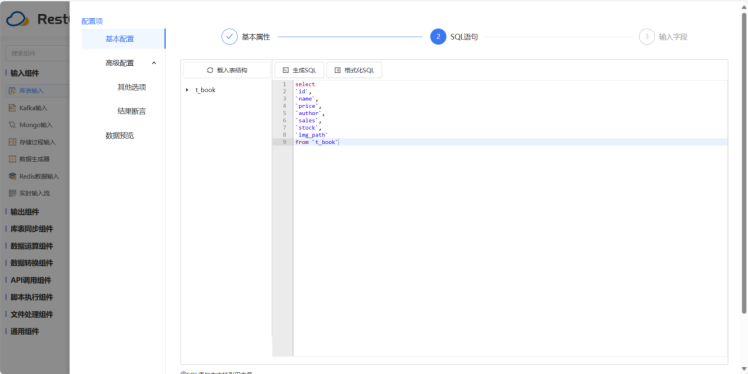Collapse the 高级配置 section chevron
The image size is (748, 374).
154,63
